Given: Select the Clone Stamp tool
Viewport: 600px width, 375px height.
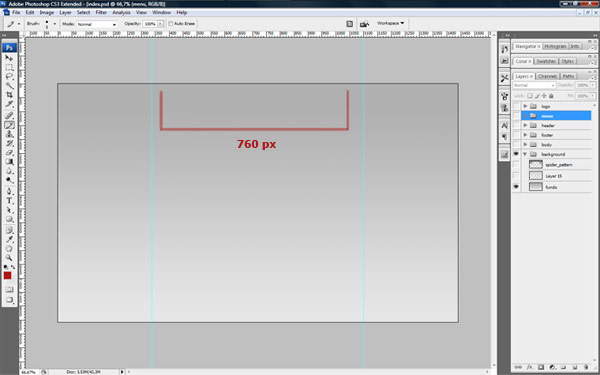Looking at the screenshot, I should click(9, 134).
